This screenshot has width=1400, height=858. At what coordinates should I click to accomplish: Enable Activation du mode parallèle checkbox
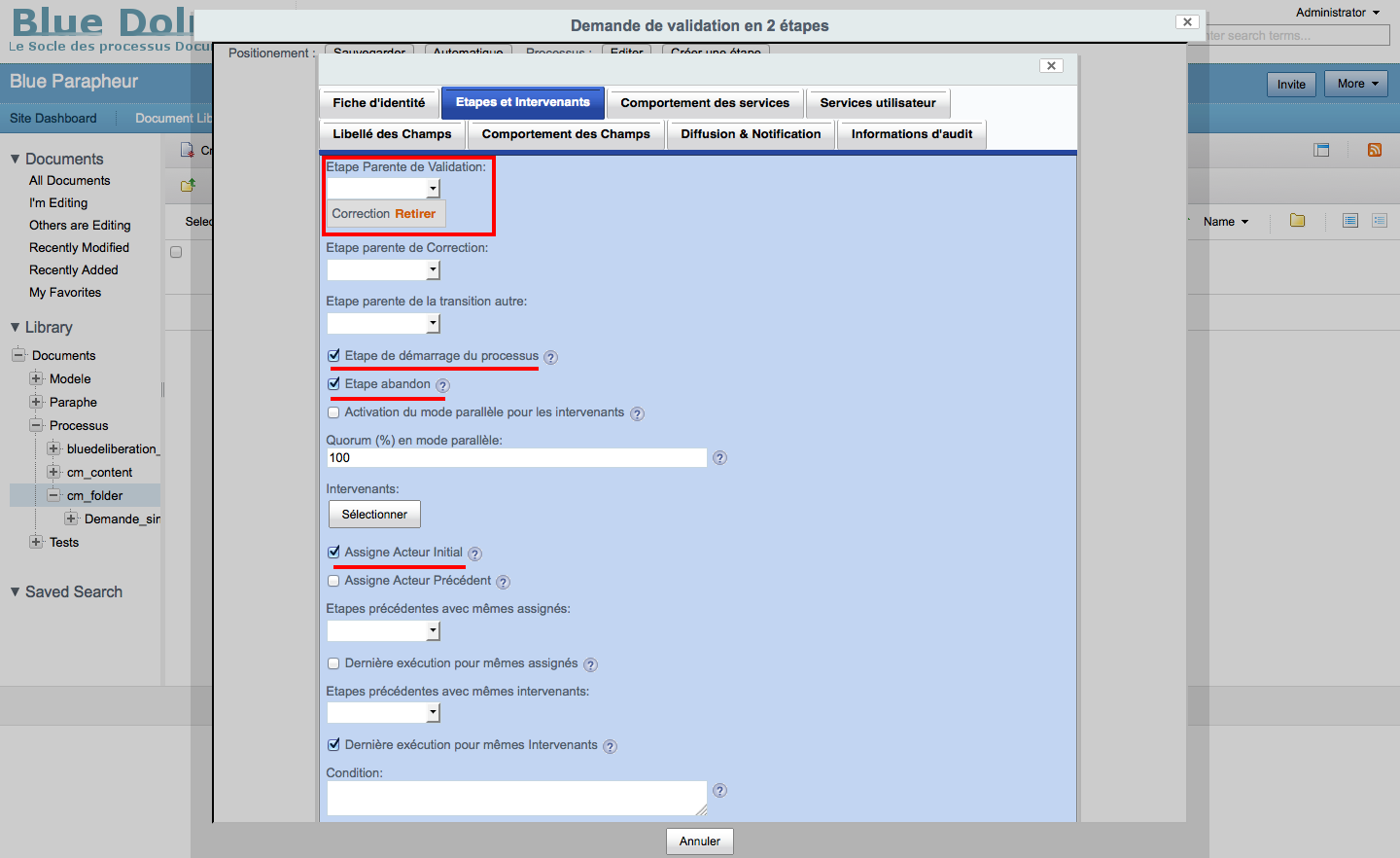[x=333, y=412]
